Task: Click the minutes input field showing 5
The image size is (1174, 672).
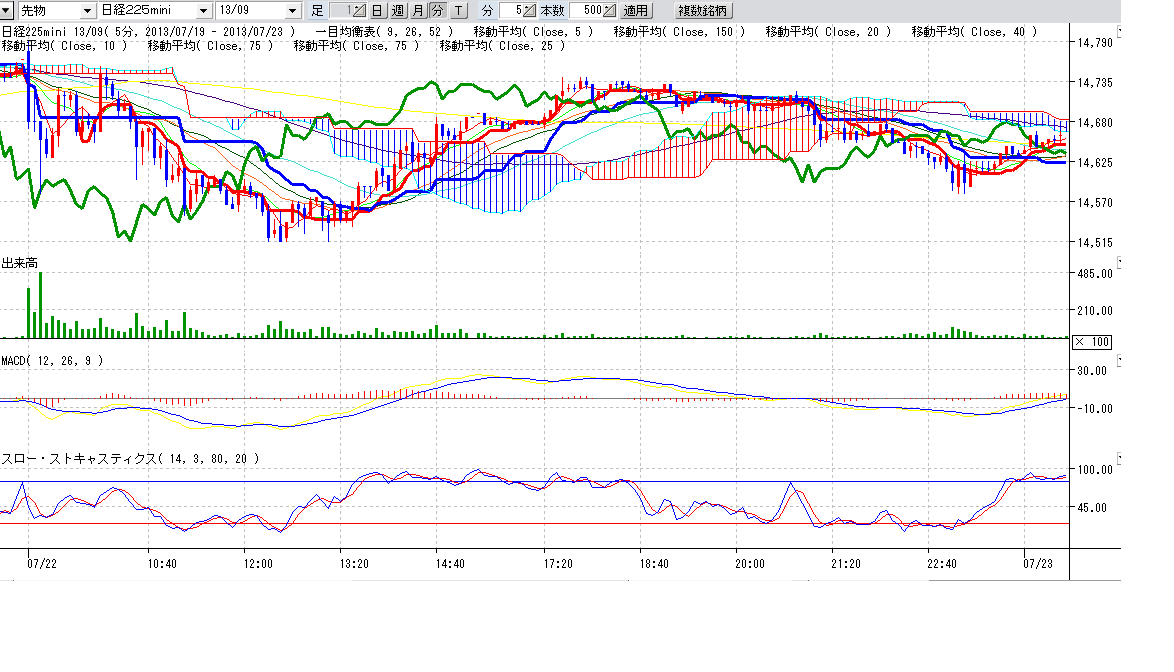Action: [x=512, y=11]
